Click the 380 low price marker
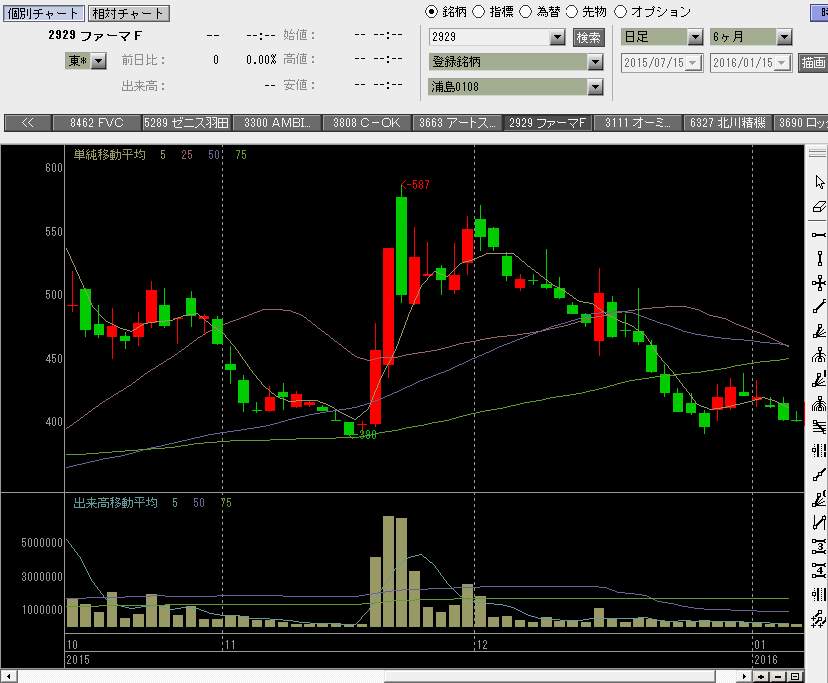The image size is (828, 683). 364,435
